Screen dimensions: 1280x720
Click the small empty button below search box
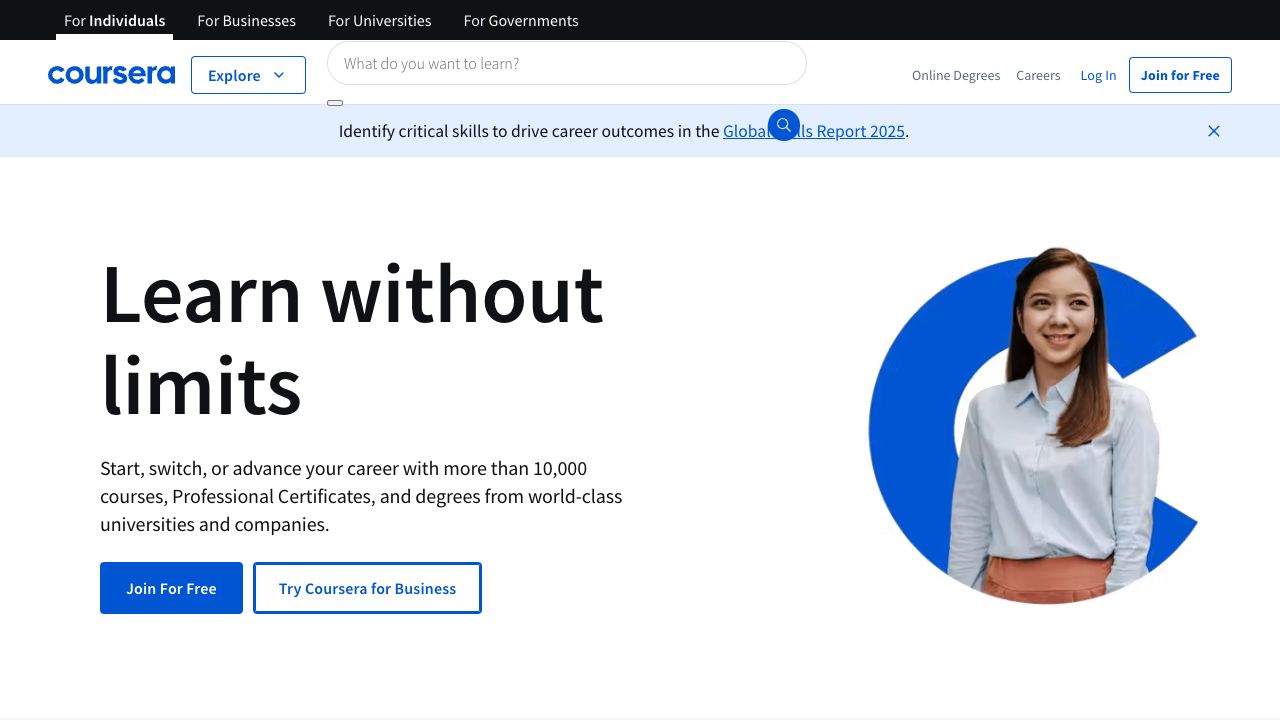point(335,103)
